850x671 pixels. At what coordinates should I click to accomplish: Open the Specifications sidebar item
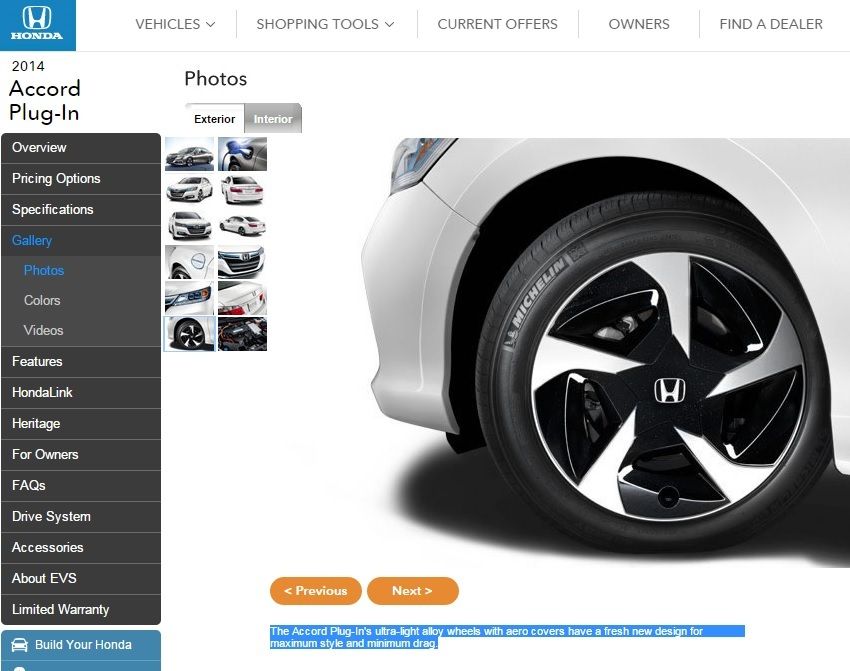tap(52, 209)
